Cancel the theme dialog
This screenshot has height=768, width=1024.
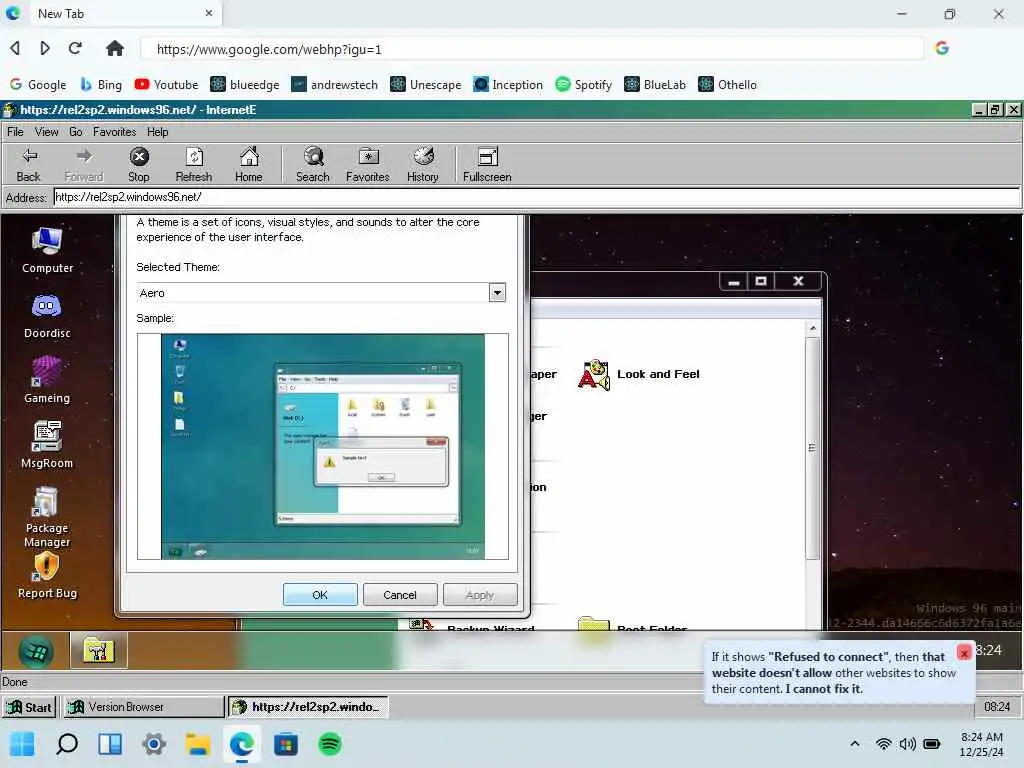tap(400, 595)
